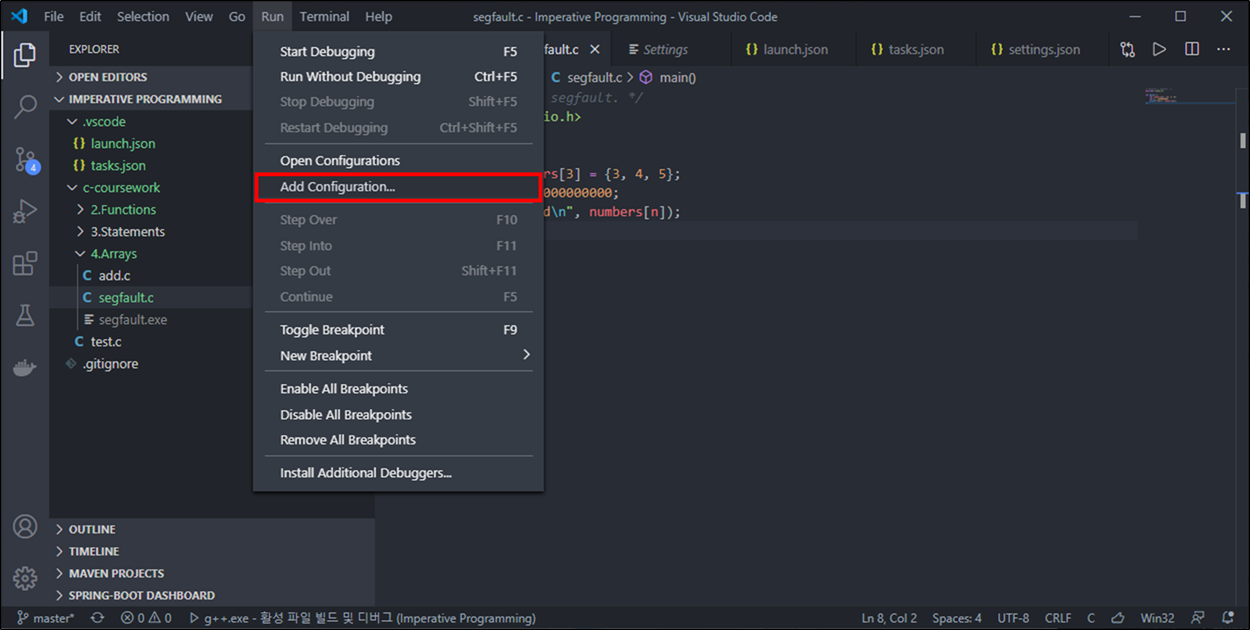Screen dimensions: 1250x630
Task: Choose Remove All Breakpoints entry
Action: tap(398, 440)
